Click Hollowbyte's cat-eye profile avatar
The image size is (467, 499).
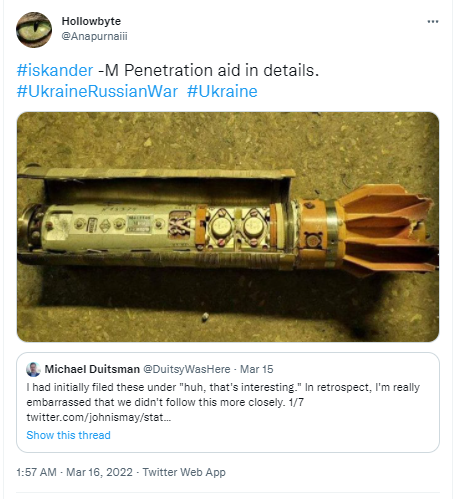click(34, 30)
